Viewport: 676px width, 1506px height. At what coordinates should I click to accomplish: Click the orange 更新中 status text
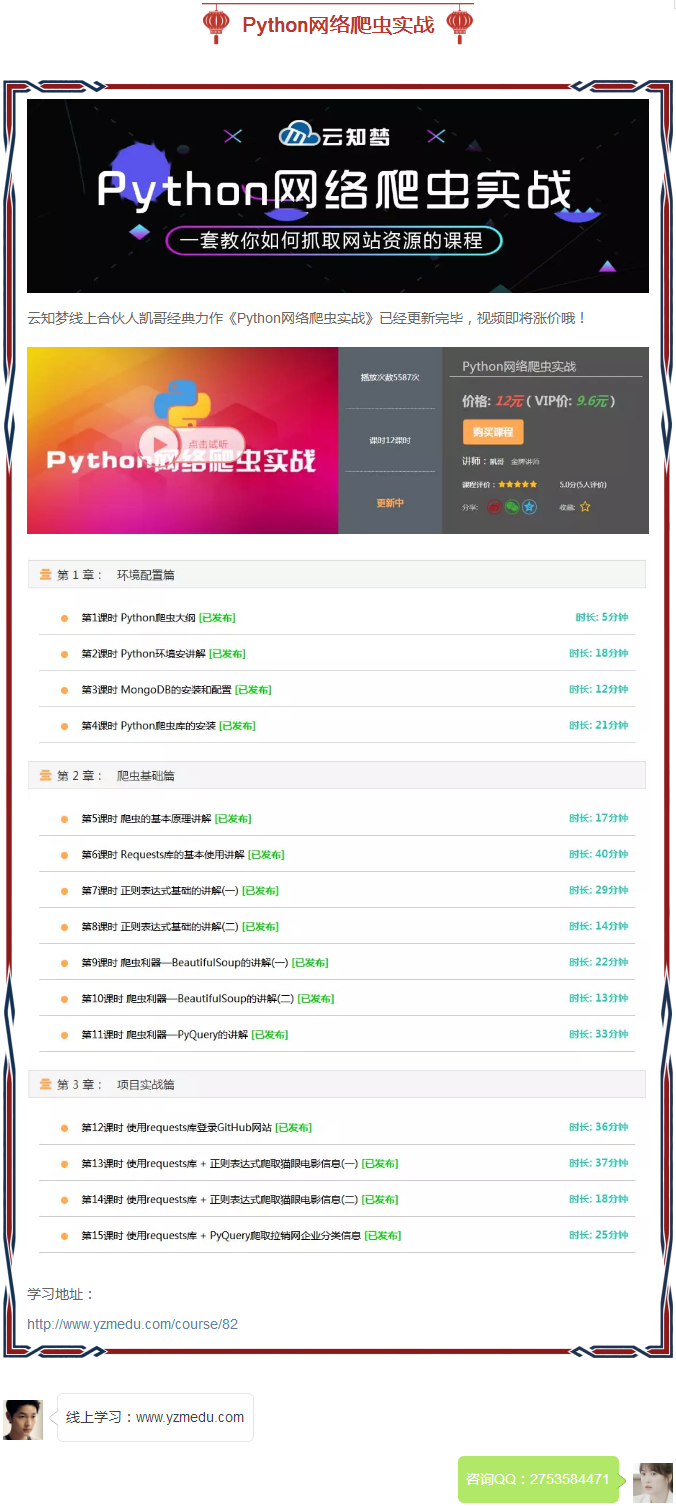click(x=390, y=503)
